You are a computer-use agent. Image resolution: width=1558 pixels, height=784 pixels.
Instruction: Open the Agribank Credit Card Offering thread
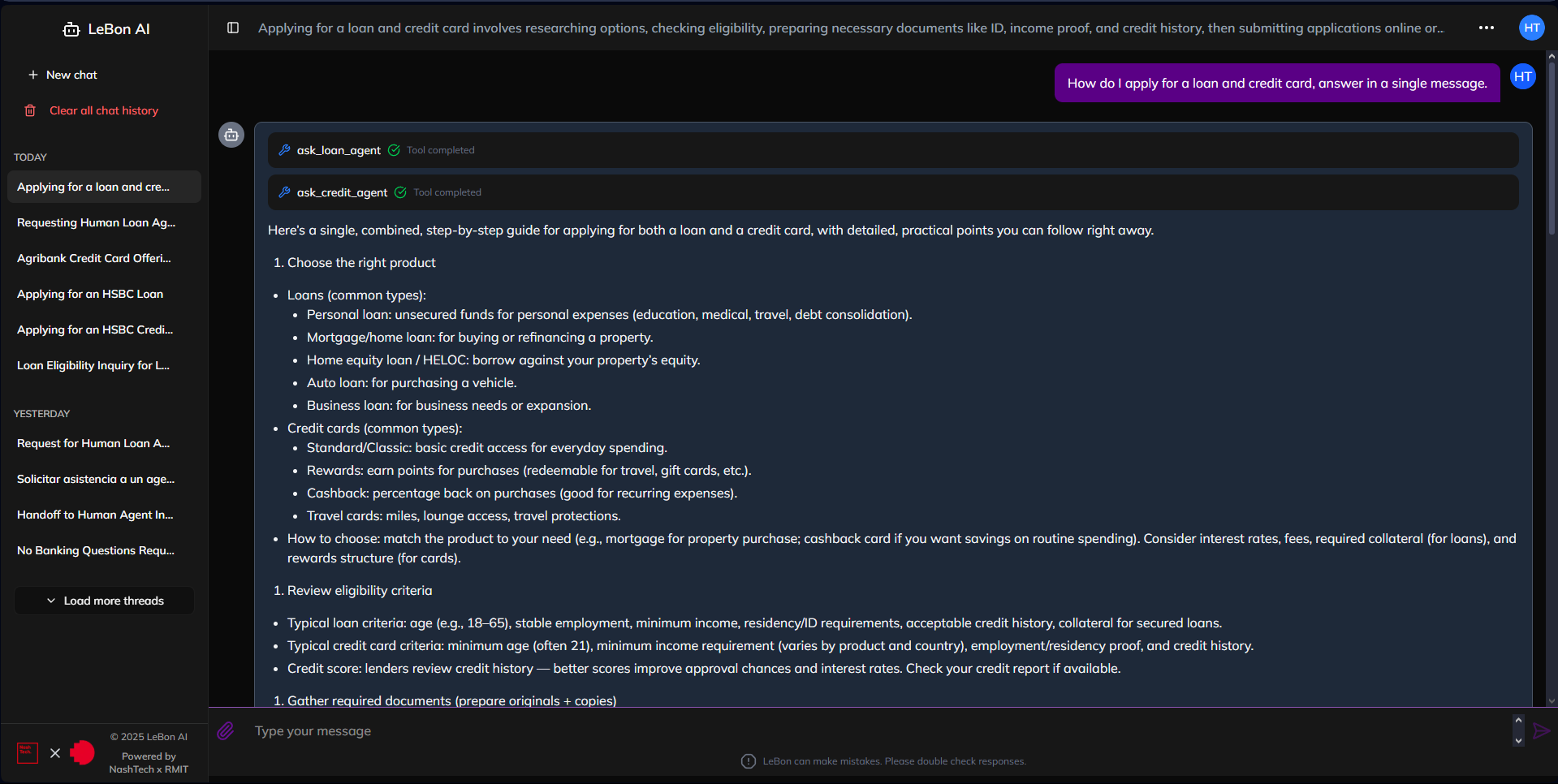coord(94,258)
